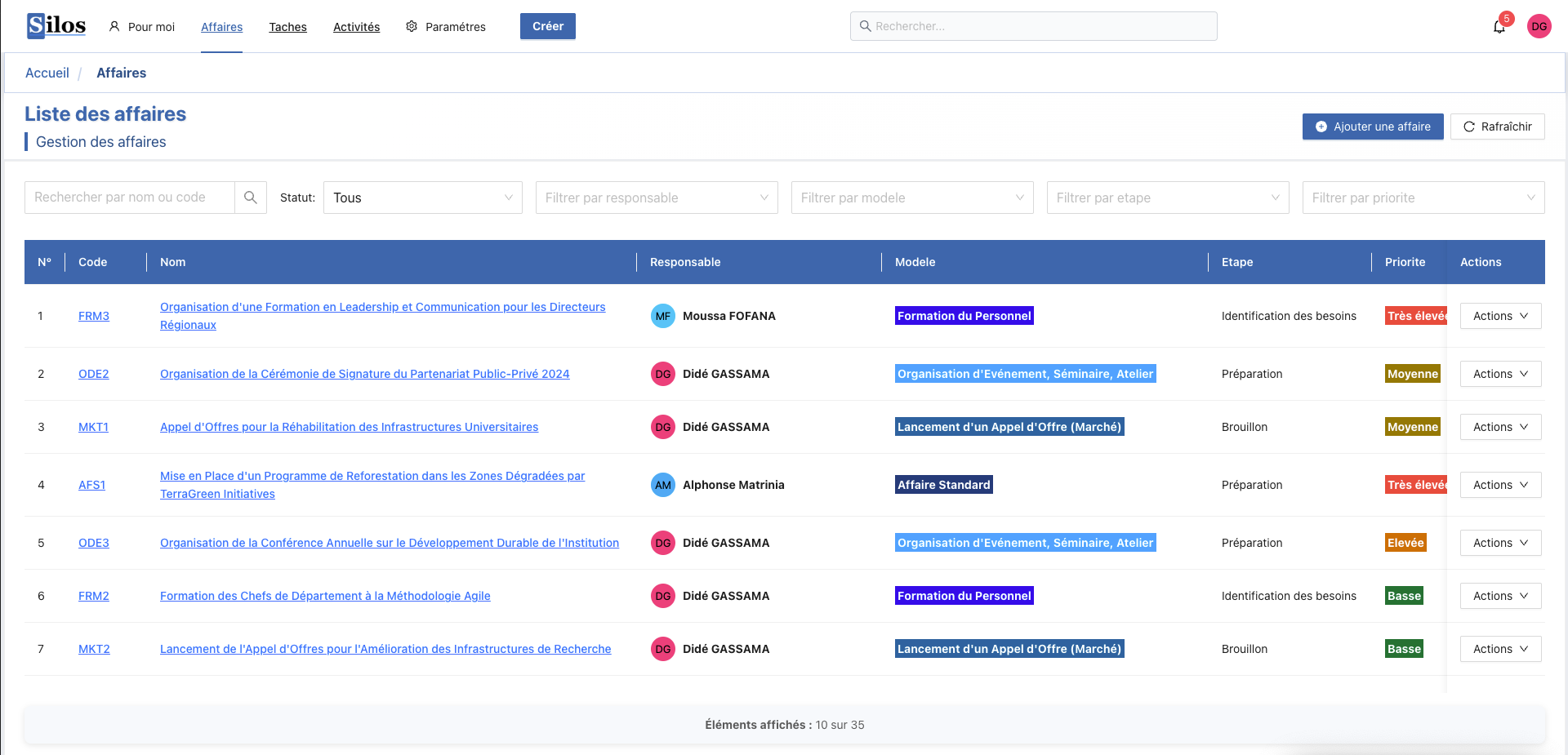Click the notification bell icon

tap(1499, 26)
